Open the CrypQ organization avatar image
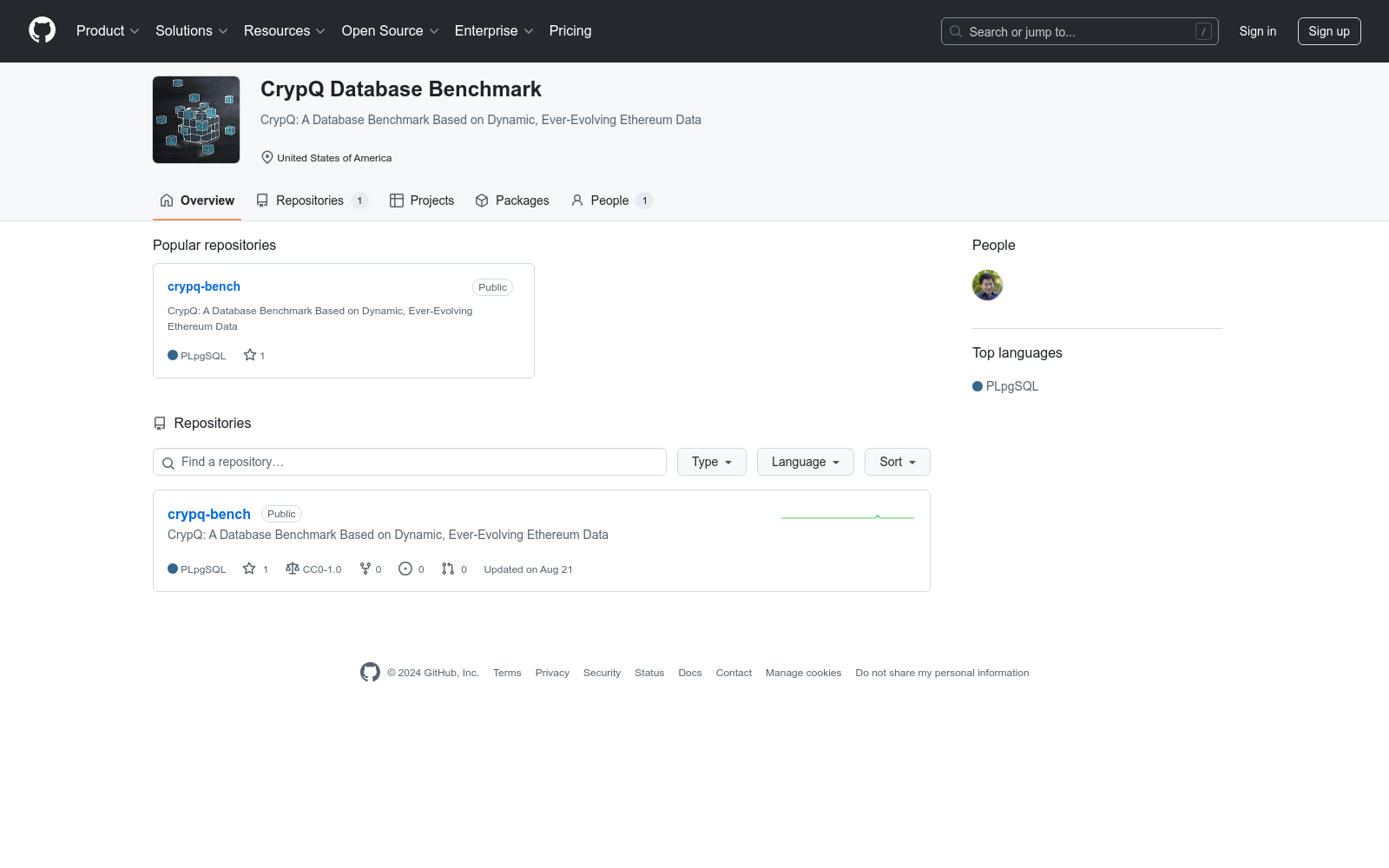The image size is (1389, 868). pos(196,120)
